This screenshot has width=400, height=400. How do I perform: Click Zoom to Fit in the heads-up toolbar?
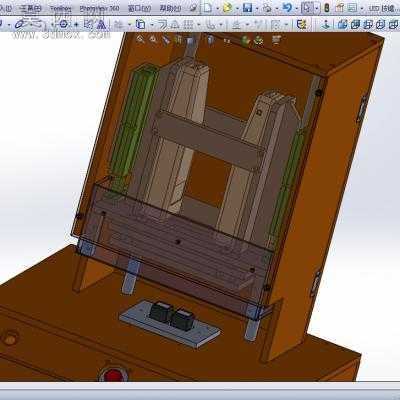click(x=140, y=39)
